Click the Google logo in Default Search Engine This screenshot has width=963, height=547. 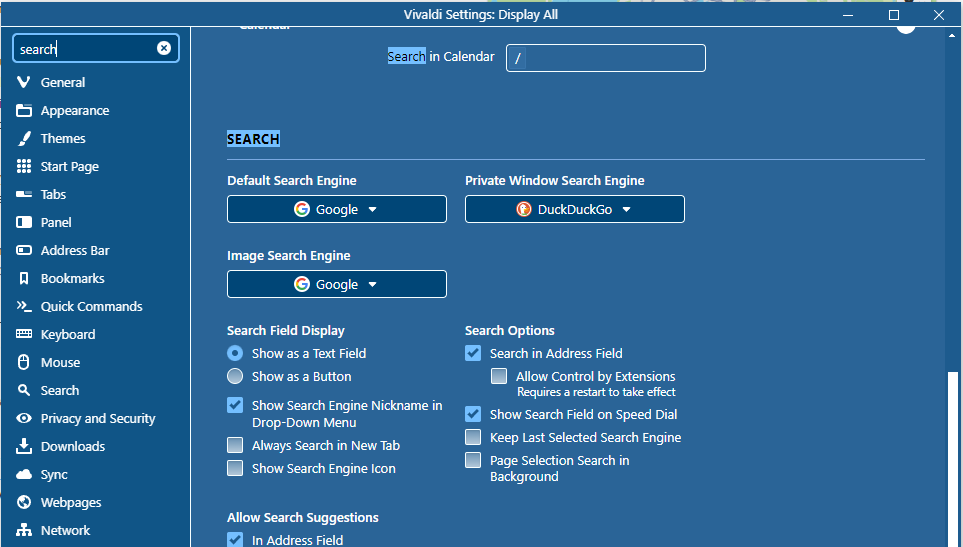(x=302, y=209)
